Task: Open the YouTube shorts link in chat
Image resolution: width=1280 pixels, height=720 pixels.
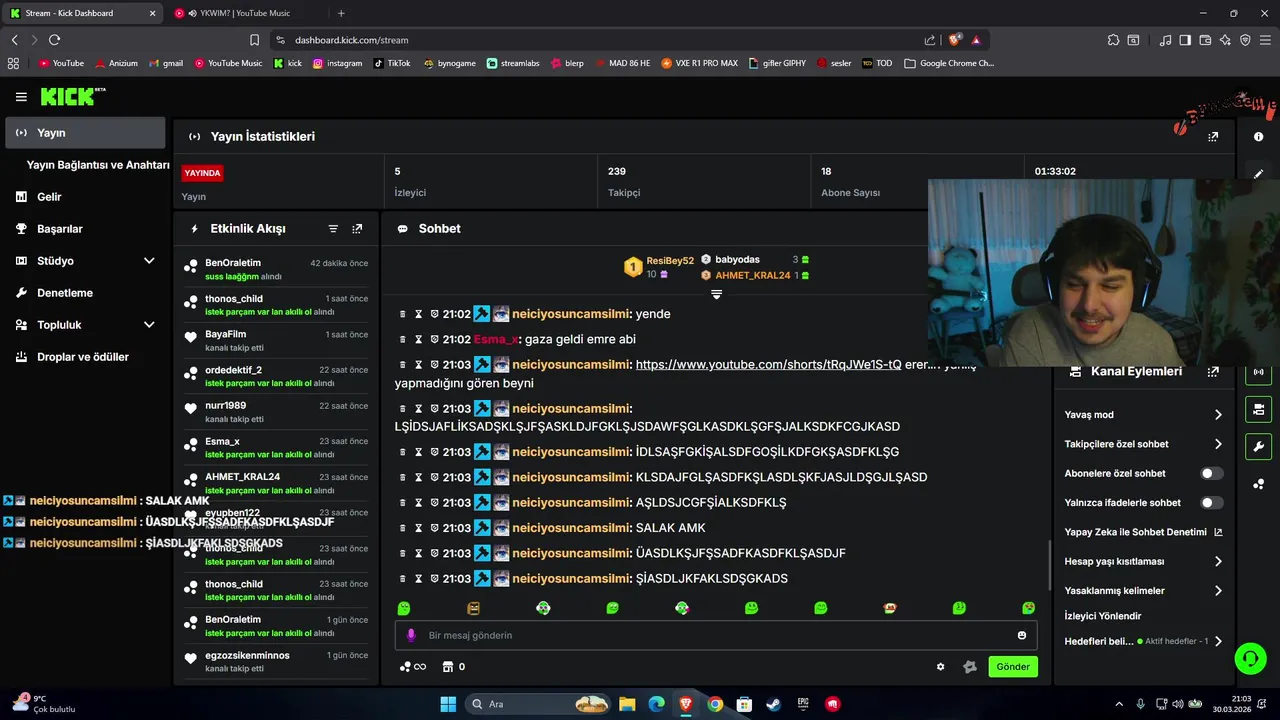Action: [x=768, y=365]
